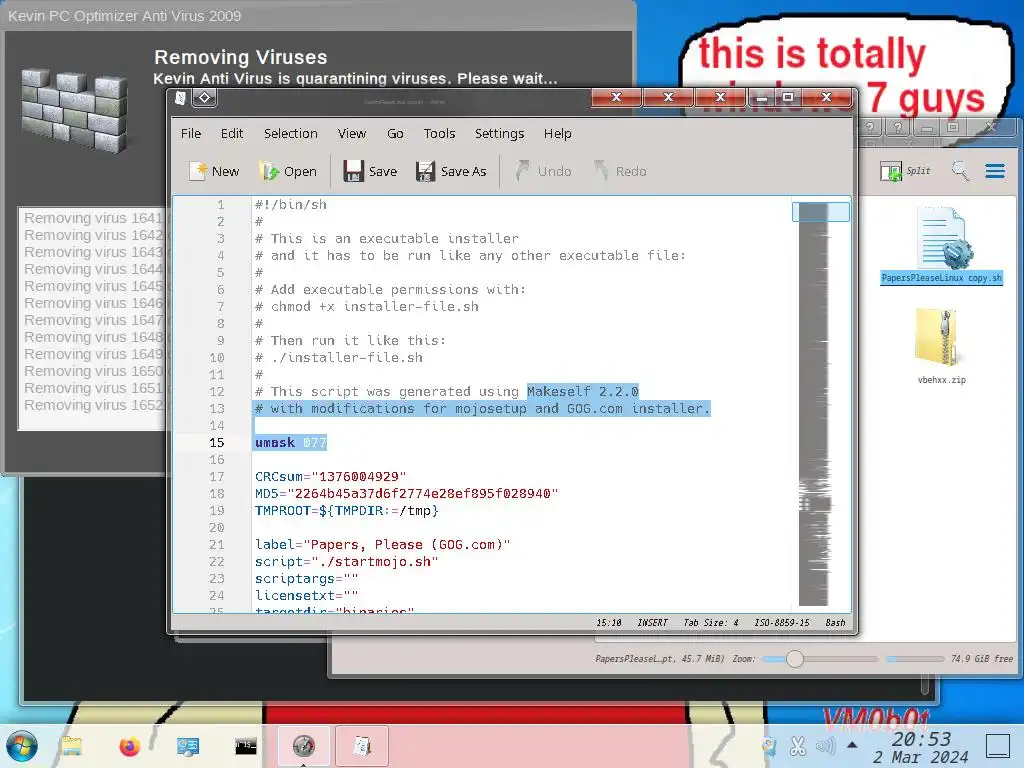Open the Settings menu
1024x768 pixels.
499,133
